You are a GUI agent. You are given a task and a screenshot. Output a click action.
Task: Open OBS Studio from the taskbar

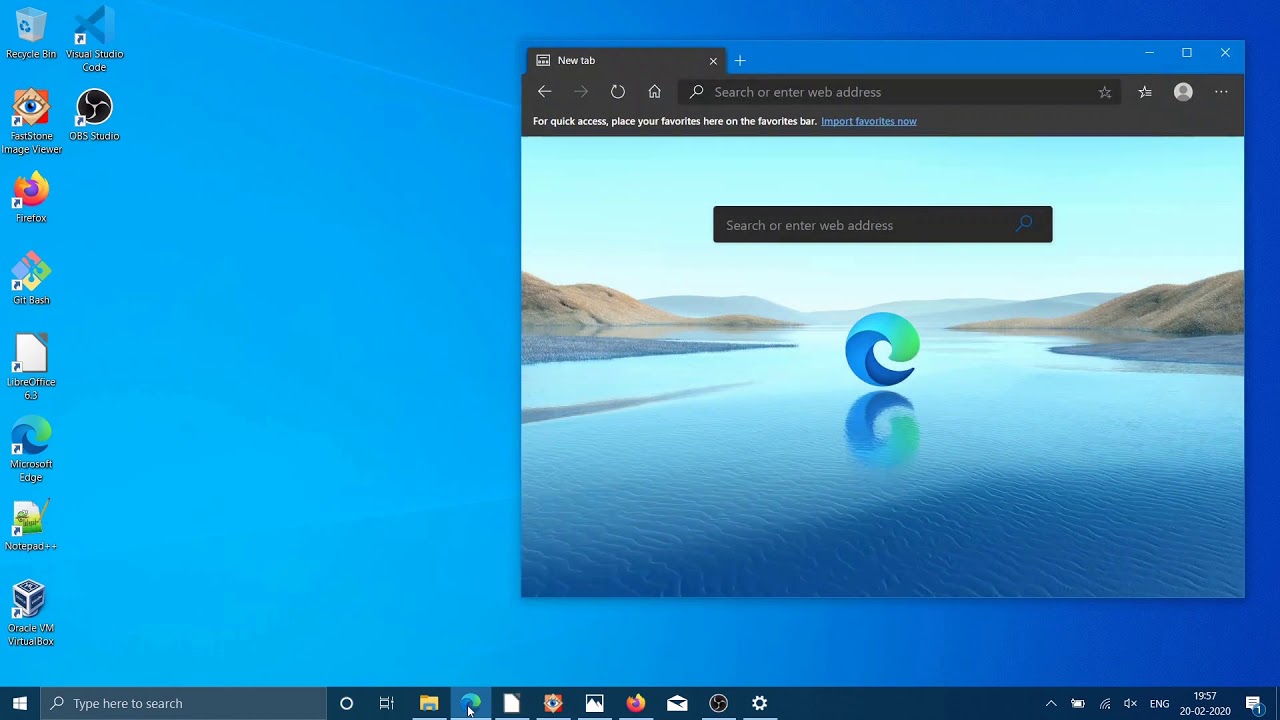718,703
